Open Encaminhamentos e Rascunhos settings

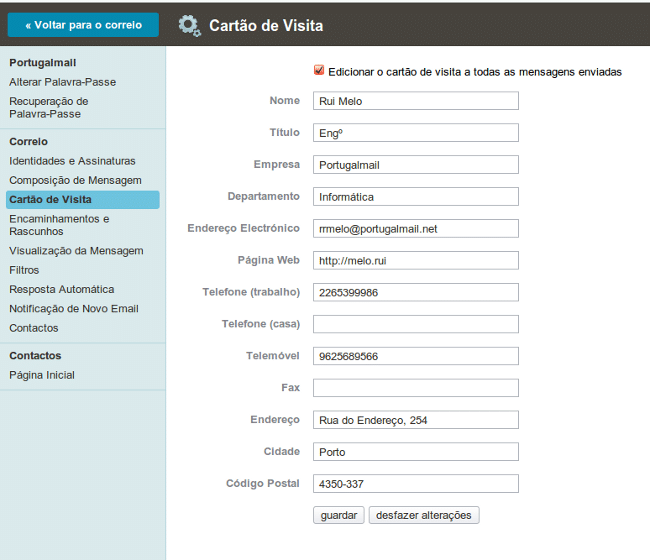(59, 224)
